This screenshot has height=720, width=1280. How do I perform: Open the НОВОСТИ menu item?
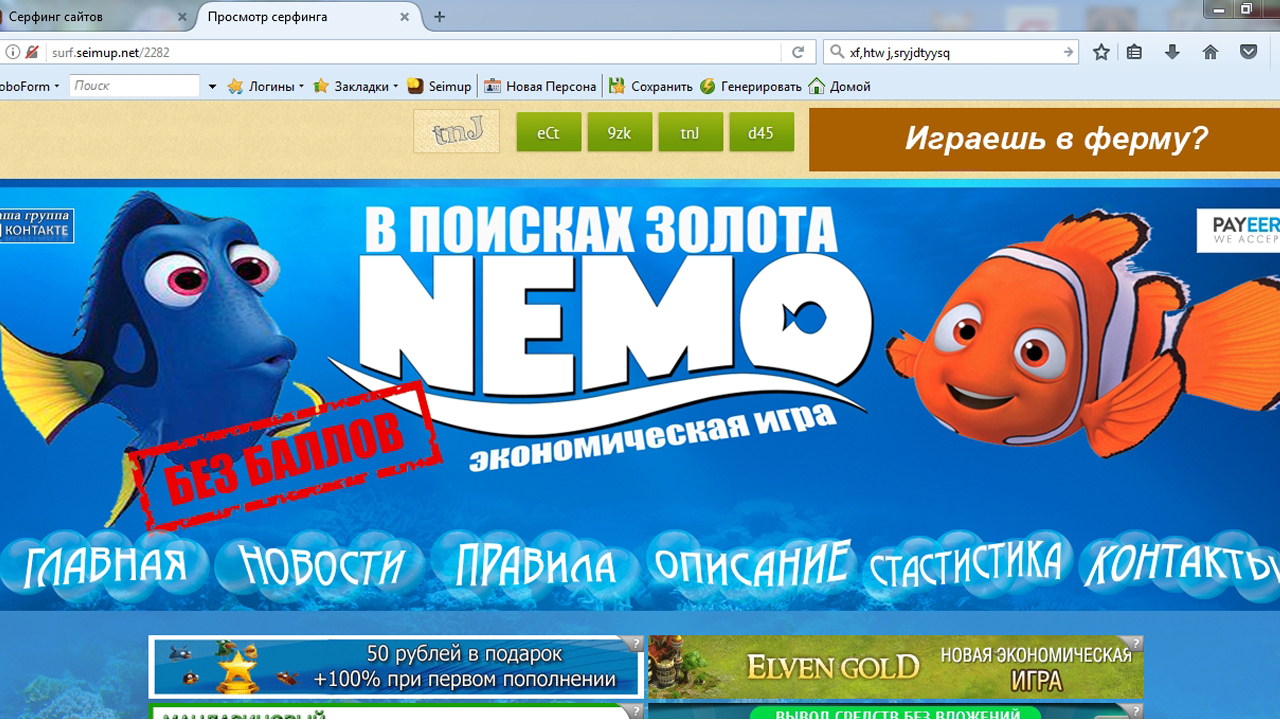pos(322,565)
